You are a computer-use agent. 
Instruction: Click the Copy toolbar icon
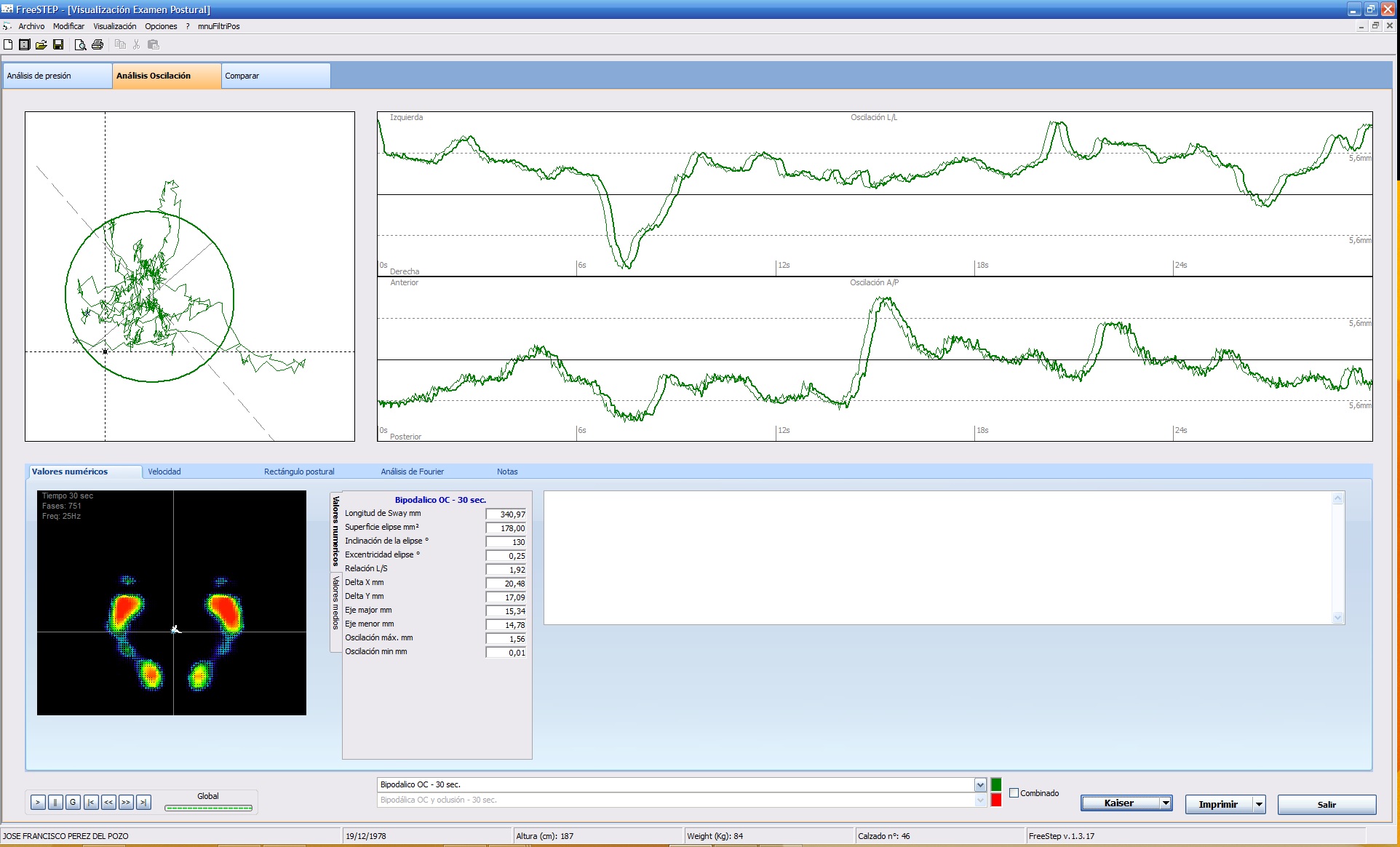[120, 44]
